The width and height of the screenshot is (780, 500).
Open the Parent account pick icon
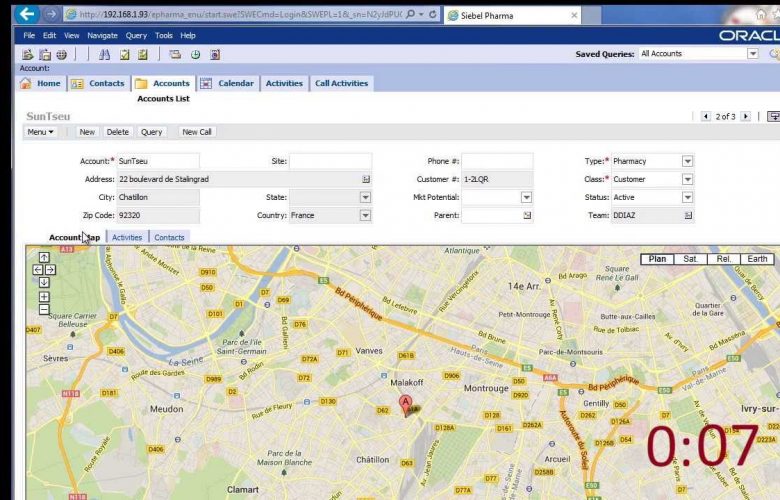pos(527,215)
